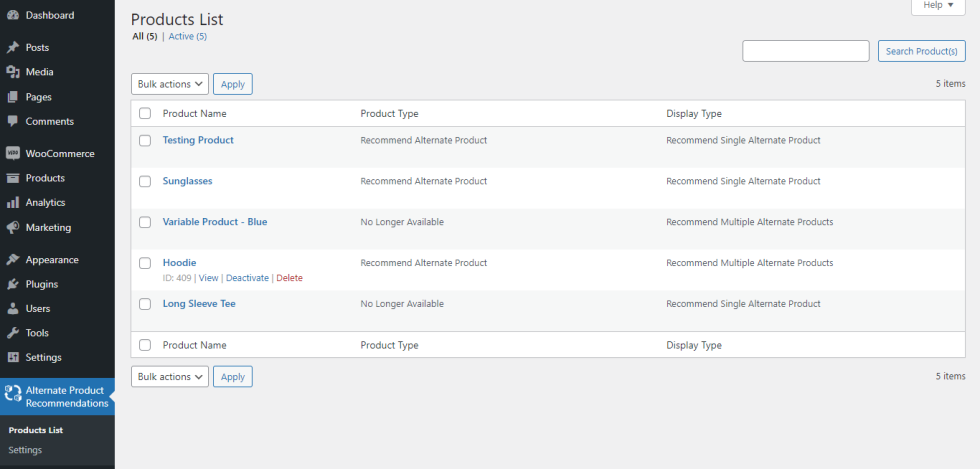980x469 pixels.
Task: Open the Settings submenu item under Products List
Action: pos(25,450)
